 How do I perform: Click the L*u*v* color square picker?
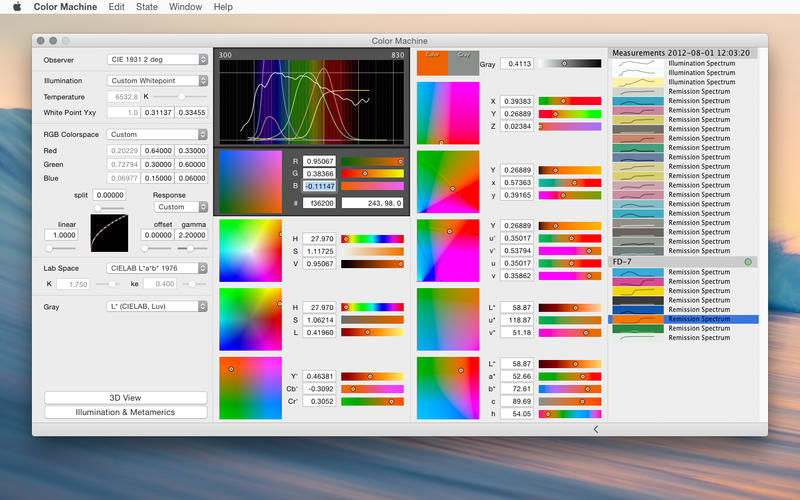448,319
